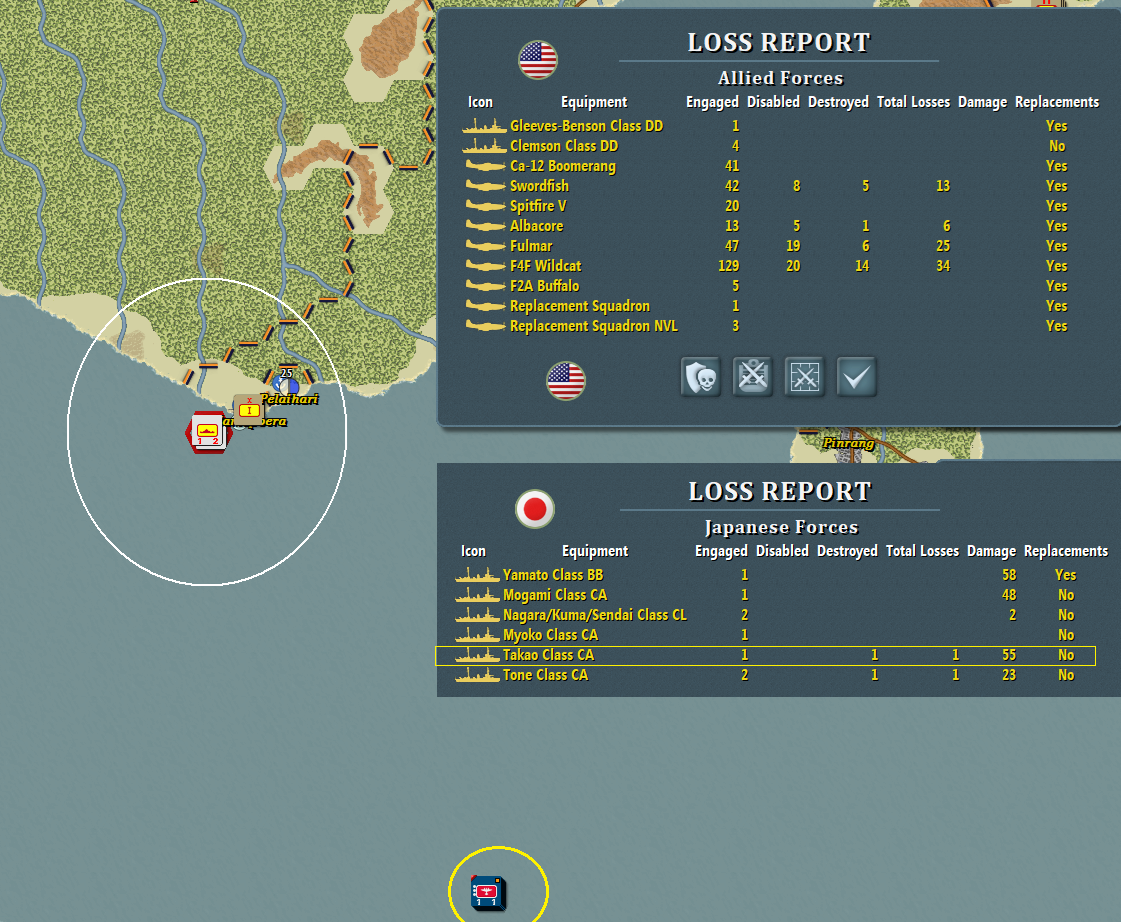Click the Damage header in Japanese Forces report
The width and height of the screenshot is (1121, 922).
point(991,551)
